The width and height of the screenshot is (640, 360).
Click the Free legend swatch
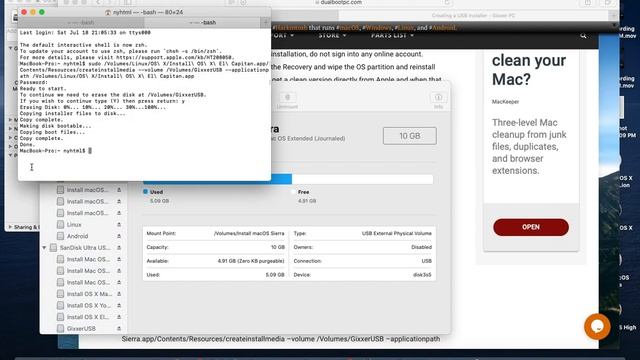(293, 191)
